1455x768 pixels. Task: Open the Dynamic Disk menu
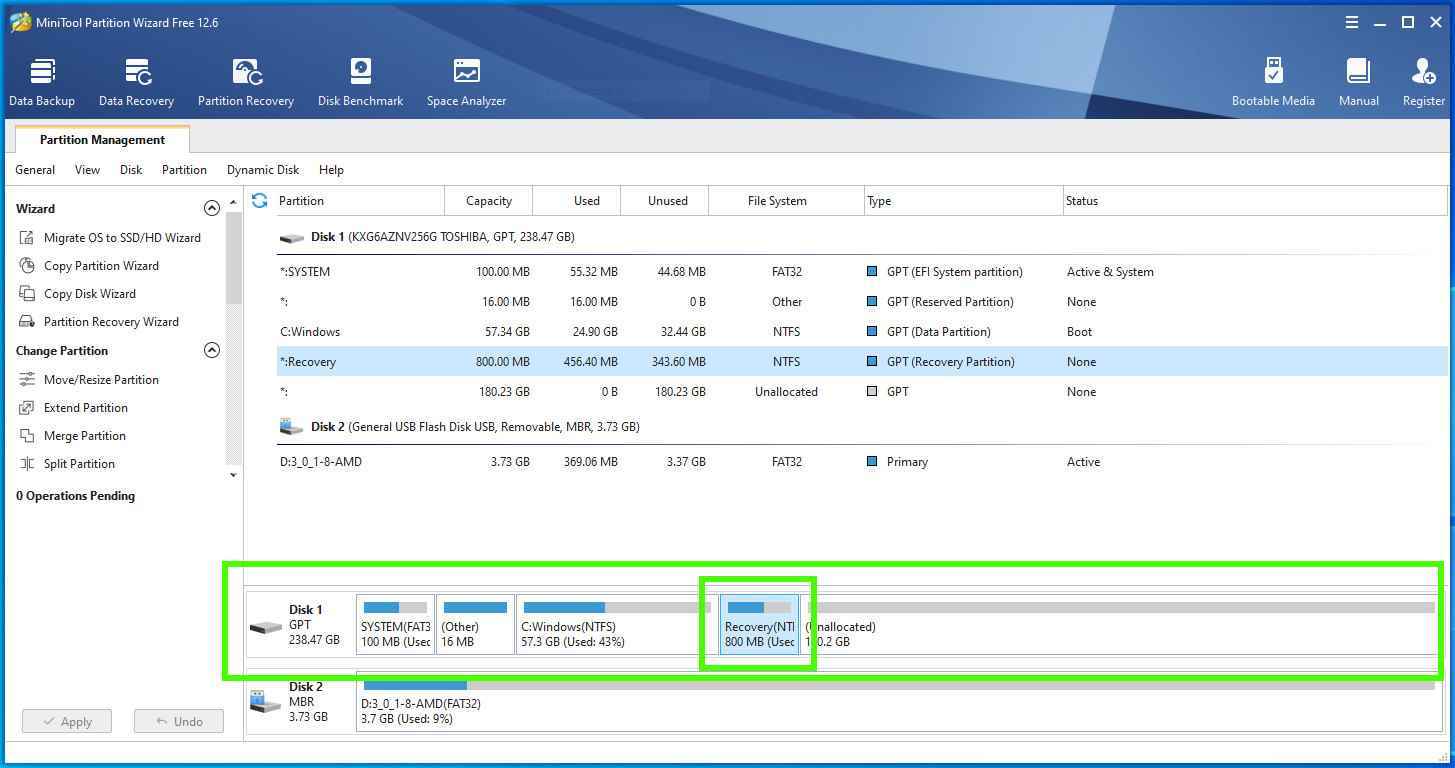tap(263, 170)
